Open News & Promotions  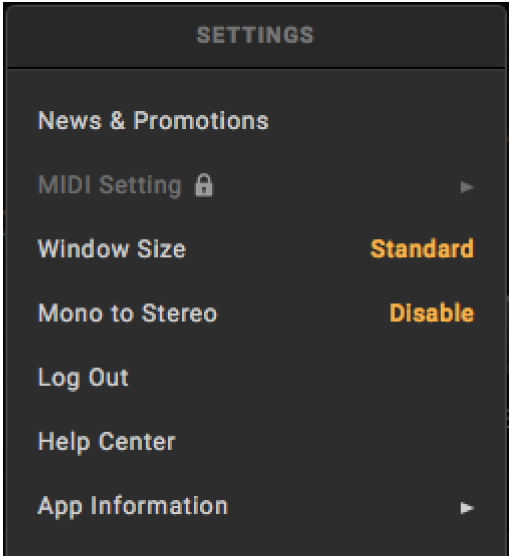pos(153,121)
